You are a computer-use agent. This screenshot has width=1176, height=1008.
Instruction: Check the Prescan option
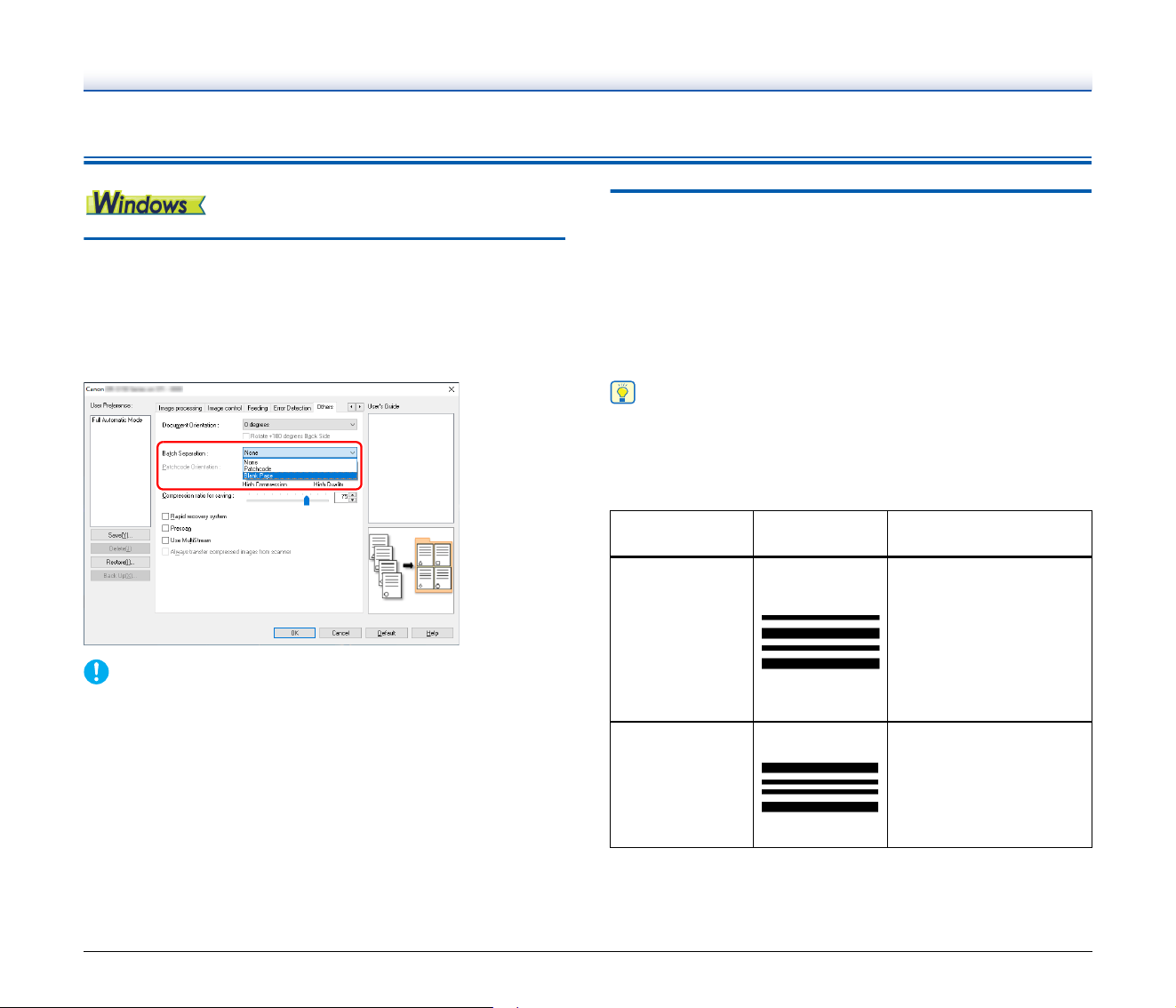(165, 528)
